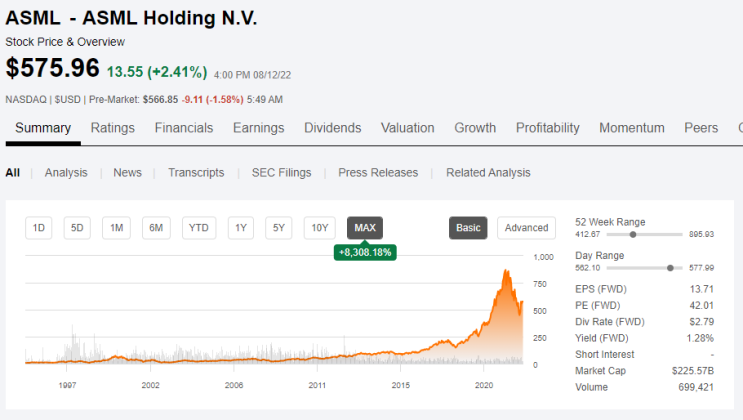Image resolution: width=743 pixels, height=420 pixels.
Task: Open the Financials tab
Action: 184,128
